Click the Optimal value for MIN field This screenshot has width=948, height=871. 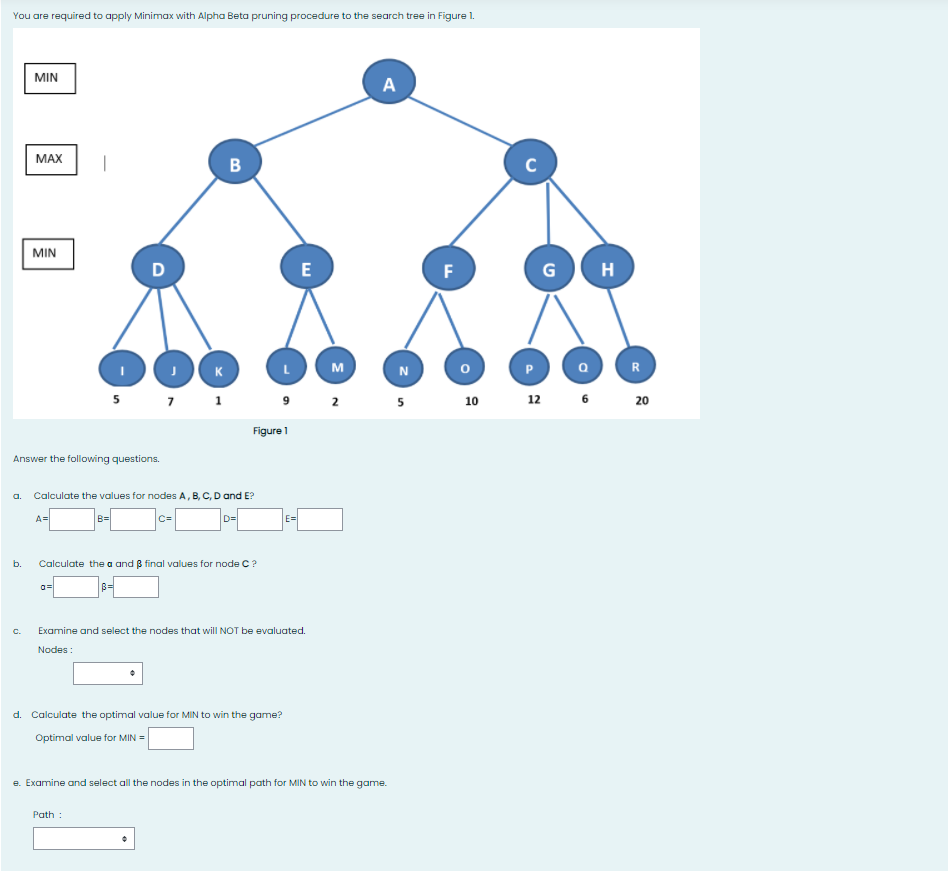[171, 739]
